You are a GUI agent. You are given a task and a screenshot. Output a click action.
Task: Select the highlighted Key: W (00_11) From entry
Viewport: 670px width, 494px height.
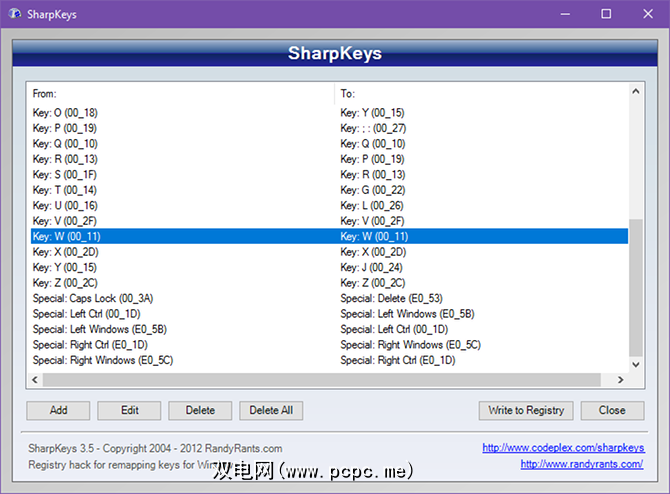pos(67,236)
